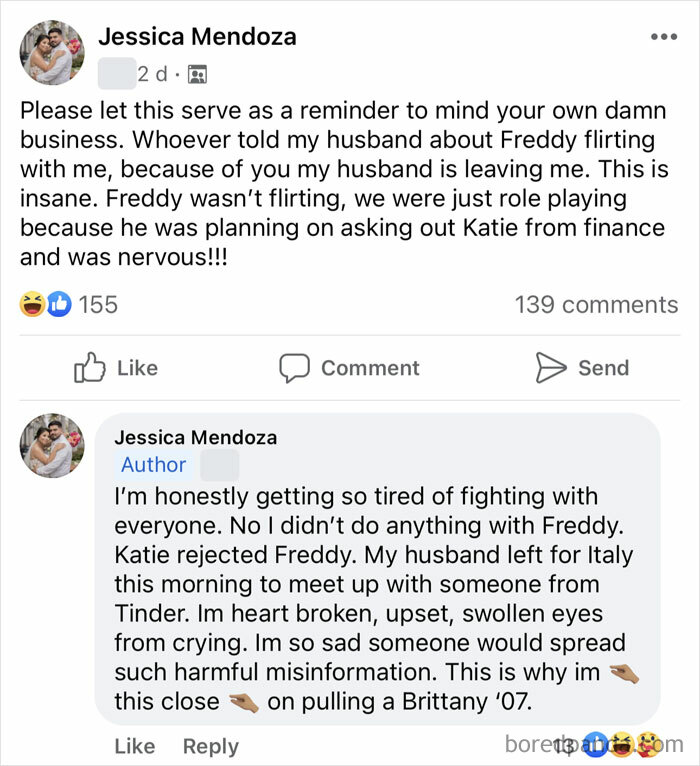Viewport: 700px width, 766px height.
Task: Click the audience icon next to 2 d
Action: pos(197,74)
